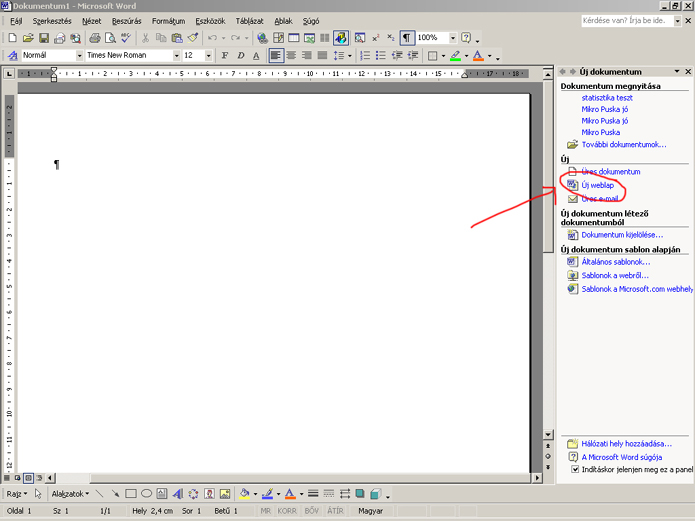Click the 'Új weblap' link
Viewport: 695px width, 521px height.
click(598, 185)
